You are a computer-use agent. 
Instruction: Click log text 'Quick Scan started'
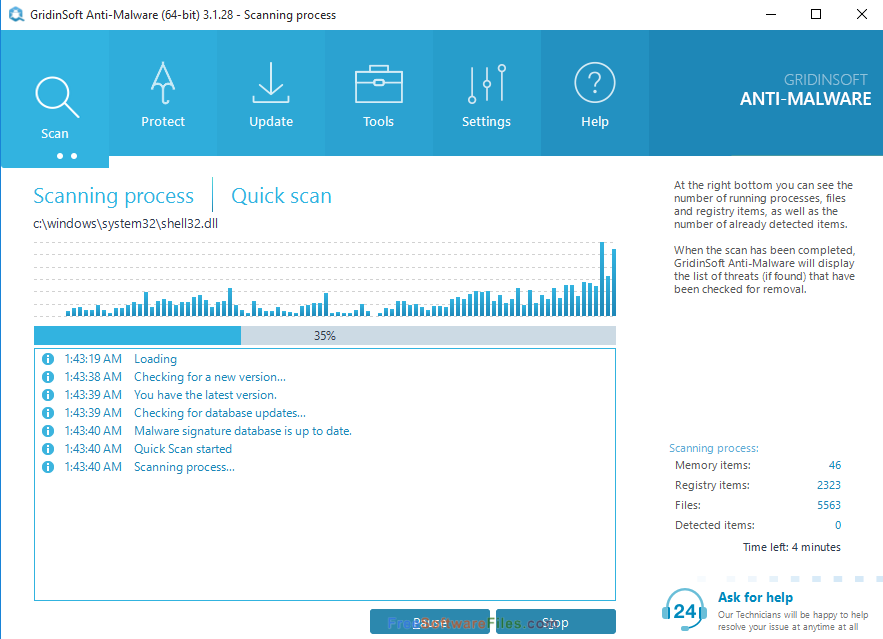(x=183, y=449)
